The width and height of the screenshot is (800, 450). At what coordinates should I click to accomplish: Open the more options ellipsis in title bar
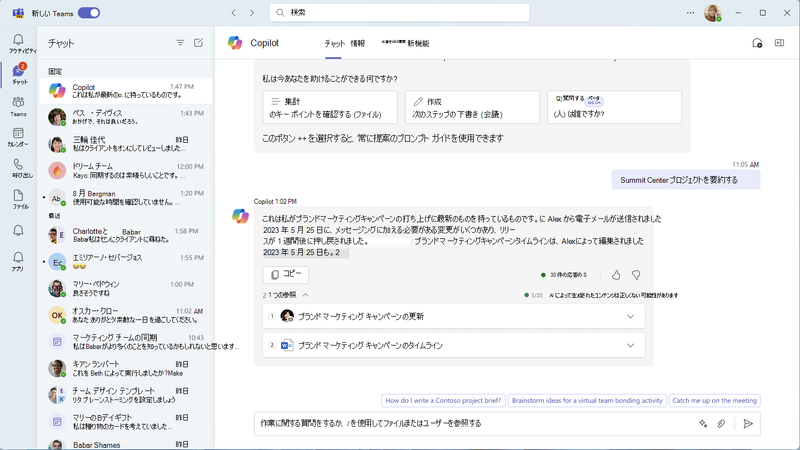(690, 13)
